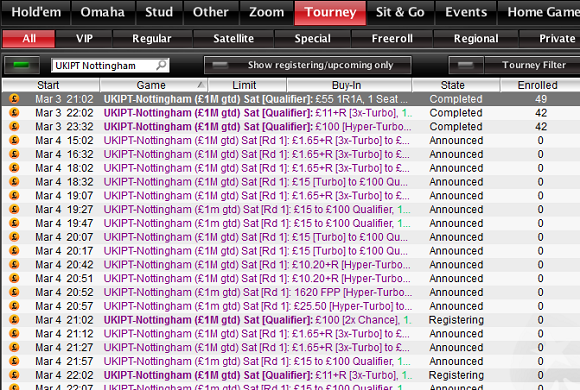Select the £100 2x Chance Qualifier name

258,320
